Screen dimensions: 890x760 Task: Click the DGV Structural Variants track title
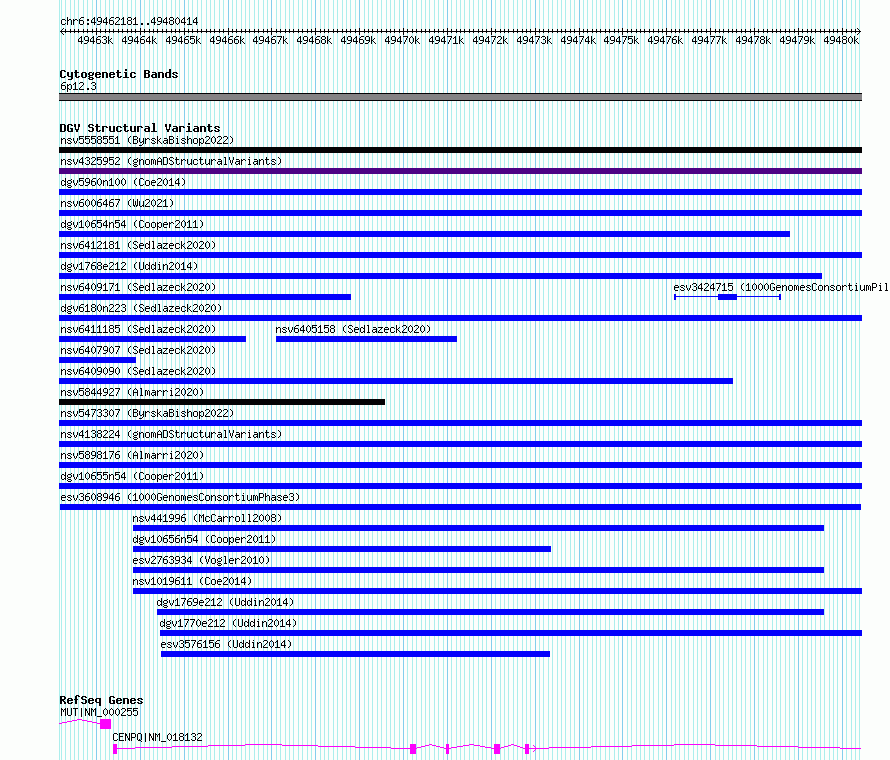[x=140, y=128]
